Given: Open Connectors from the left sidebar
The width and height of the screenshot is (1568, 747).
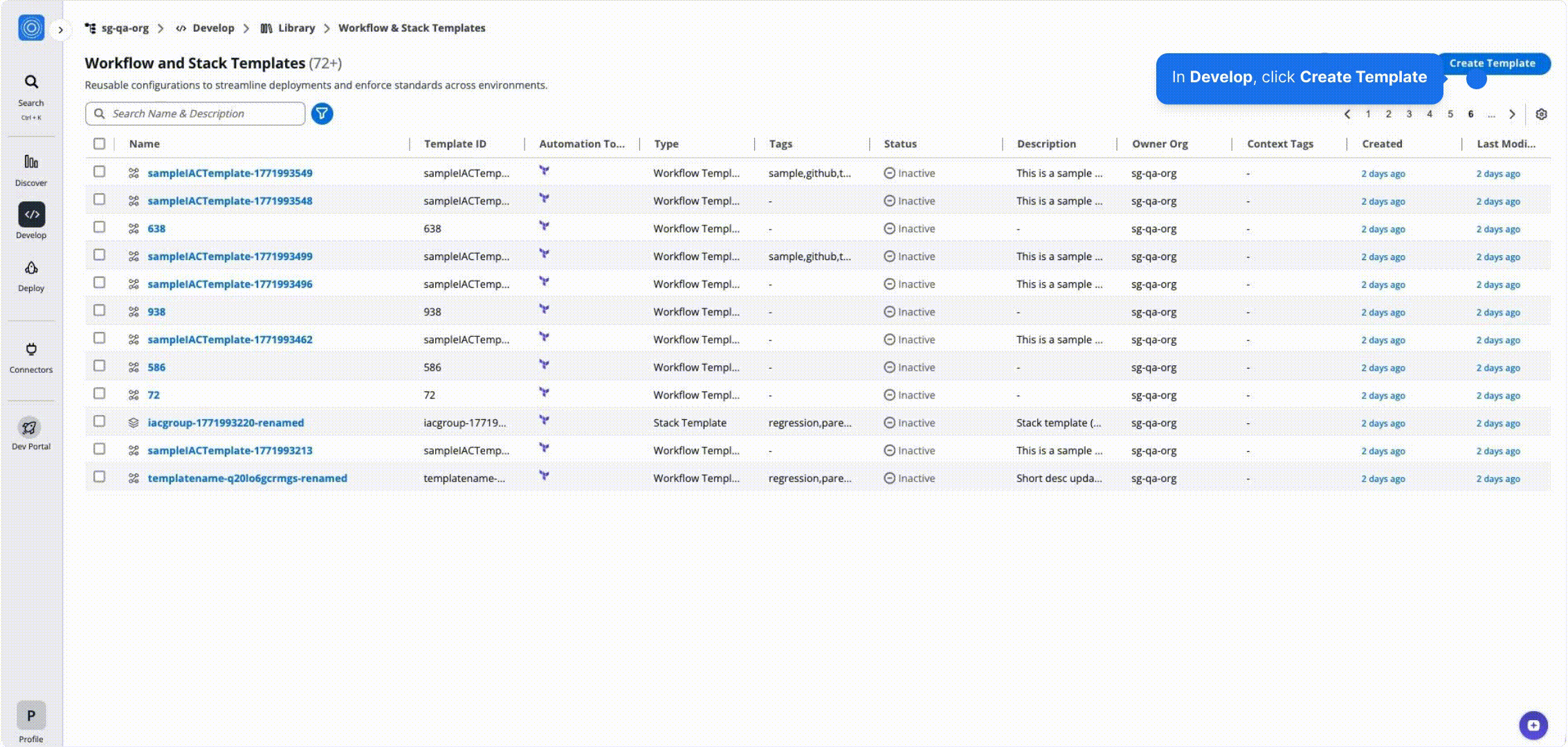Looking at the screenshot, I should [30, 350].
